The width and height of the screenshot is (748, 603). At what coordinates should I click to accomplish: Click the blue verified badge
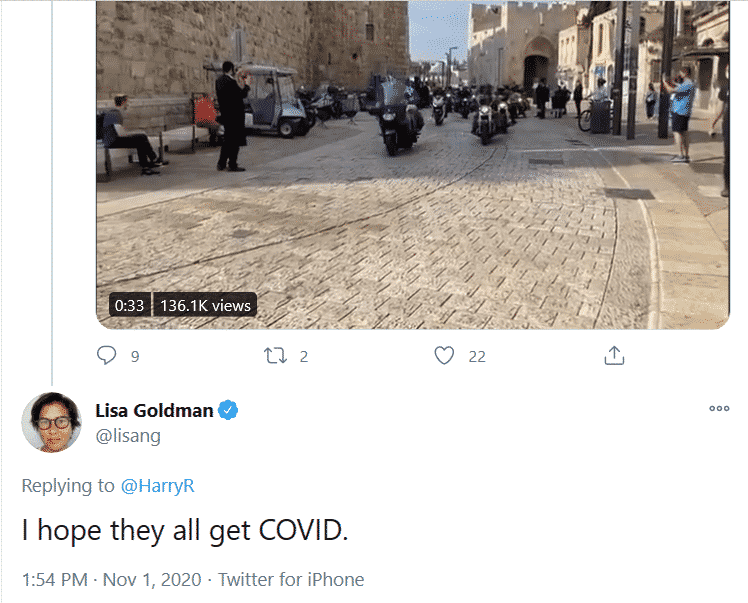(228, 410)
